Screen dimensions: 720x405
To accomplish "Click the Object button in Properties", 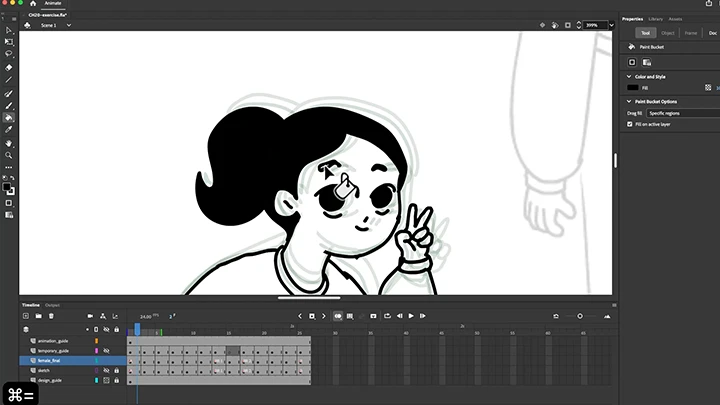I will click(667, 33).
